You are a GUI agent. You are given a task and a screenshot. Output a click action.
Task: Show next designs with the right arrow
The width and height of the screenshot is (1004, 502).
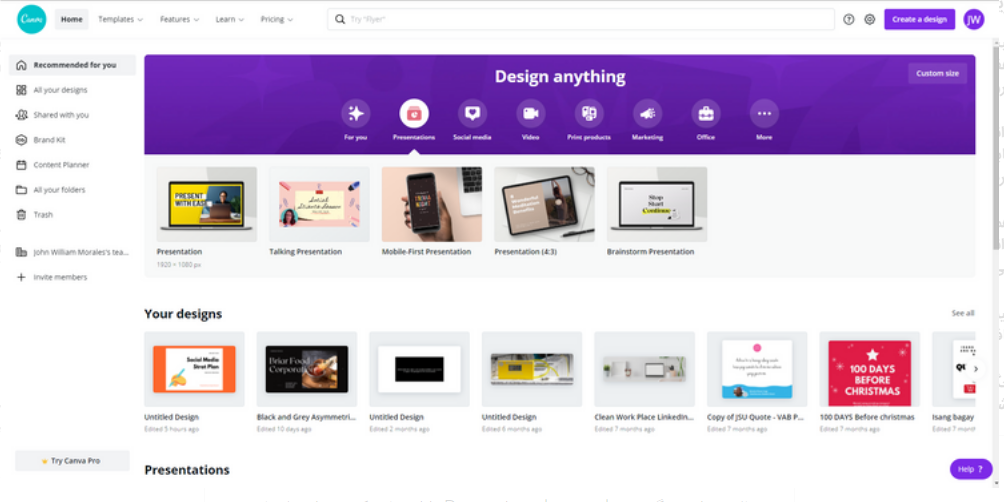coord(976,369)
